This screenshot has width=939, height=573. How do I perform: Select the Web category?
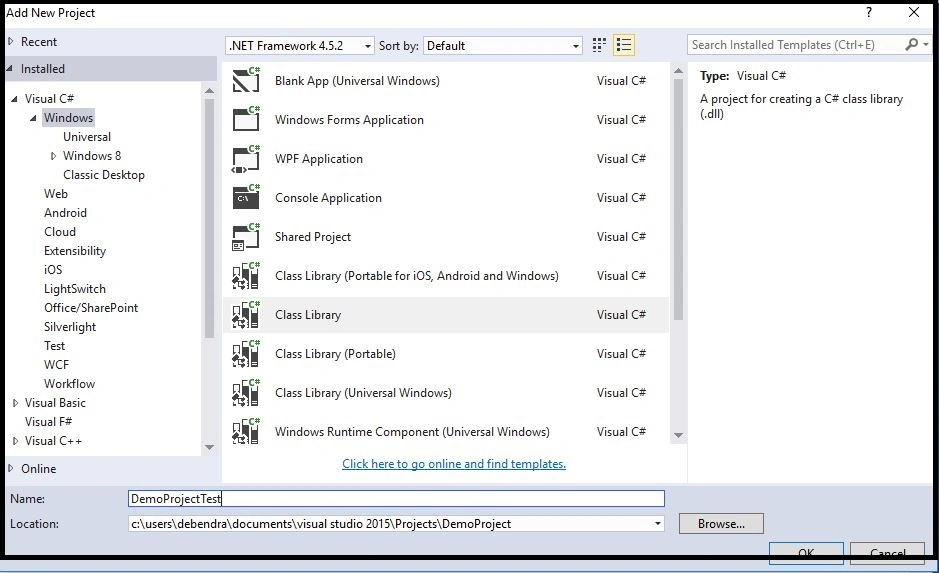(x=56, y=193)
